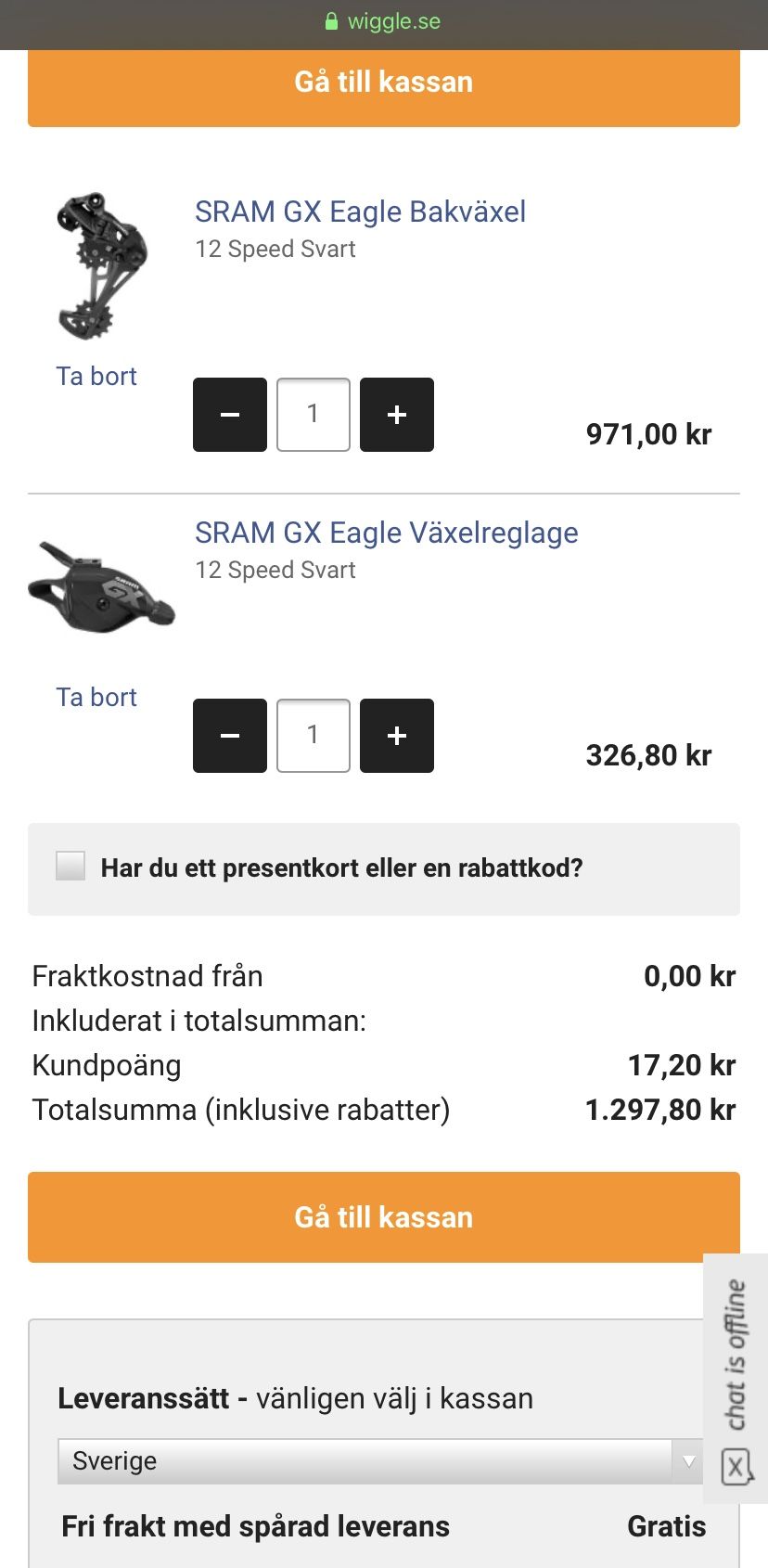This screenshot has height=1568, width=768.
Task: Open the Sverige delivery country dropdown
Action: [380, 1460]
